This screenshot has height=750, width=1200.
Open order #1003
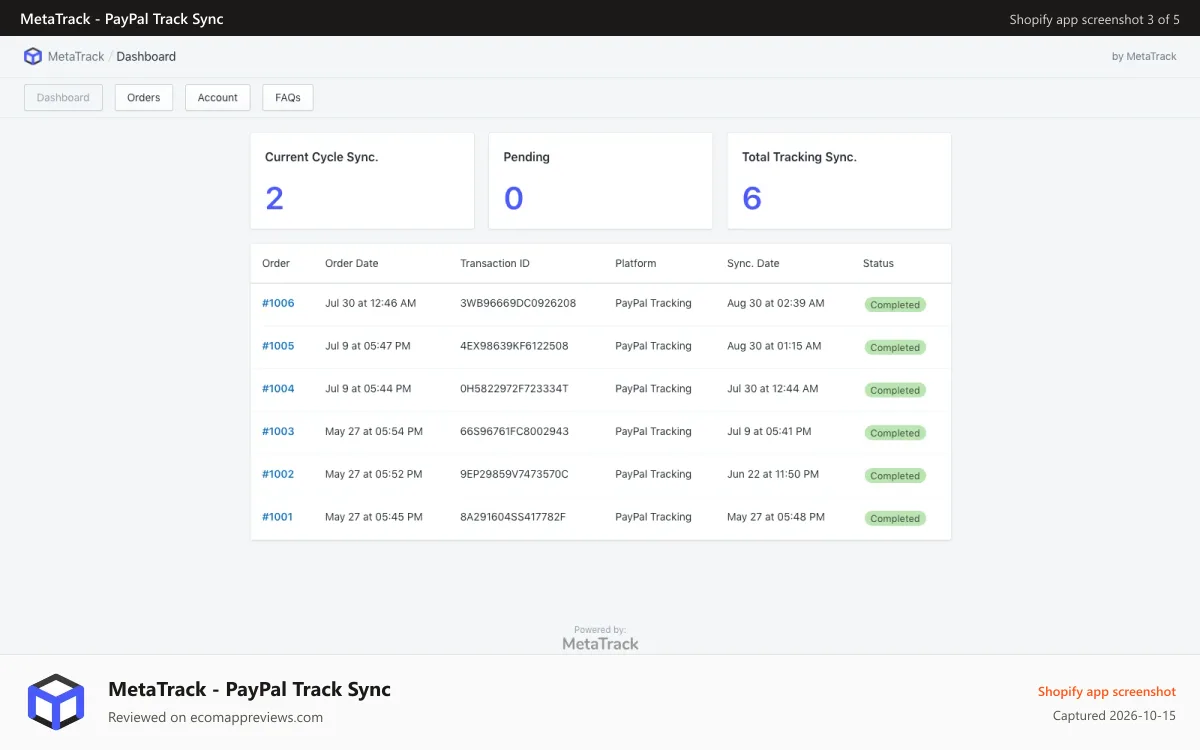[278, 432]
